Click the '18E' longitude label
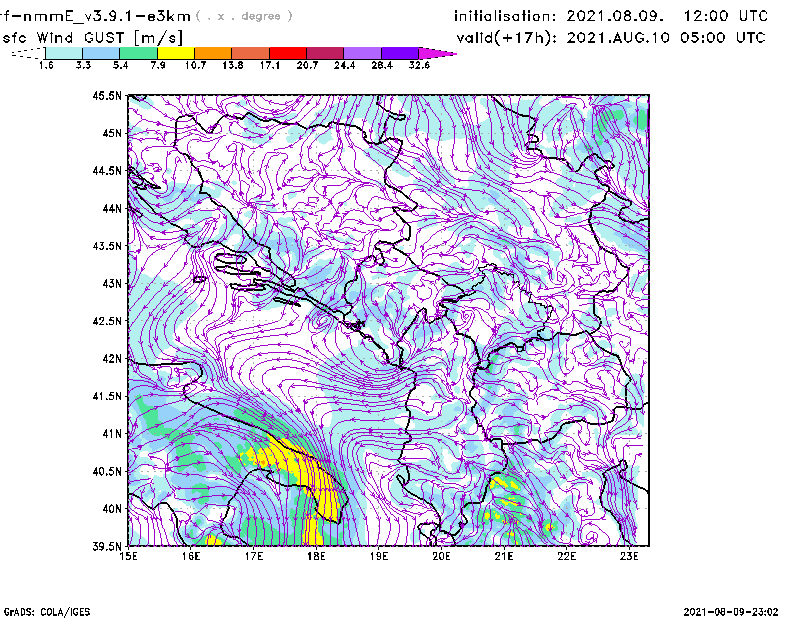The image size is (800, 618). [316, 556]
